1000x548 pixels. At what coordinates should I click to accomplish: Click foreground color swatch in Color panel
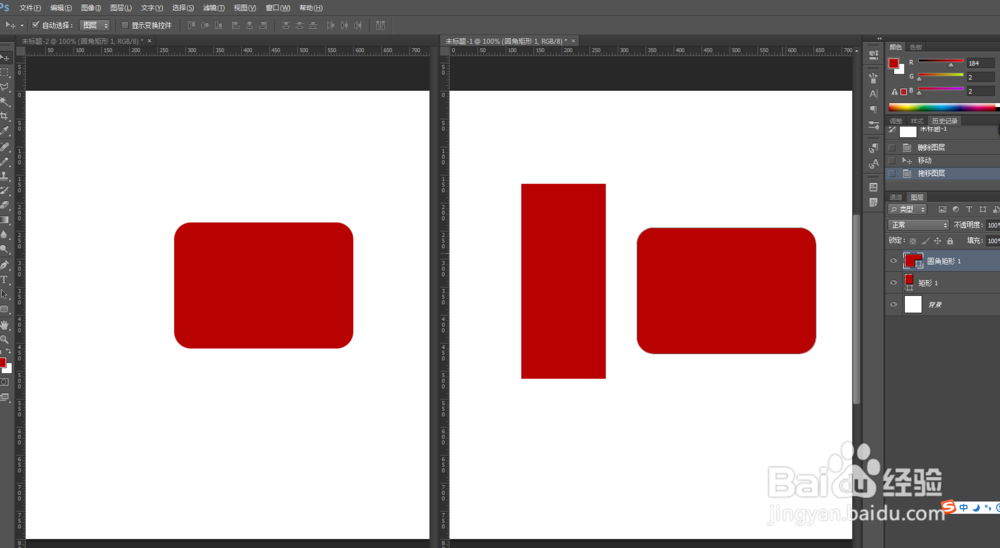pyautogui.click(x=893, y=63)
